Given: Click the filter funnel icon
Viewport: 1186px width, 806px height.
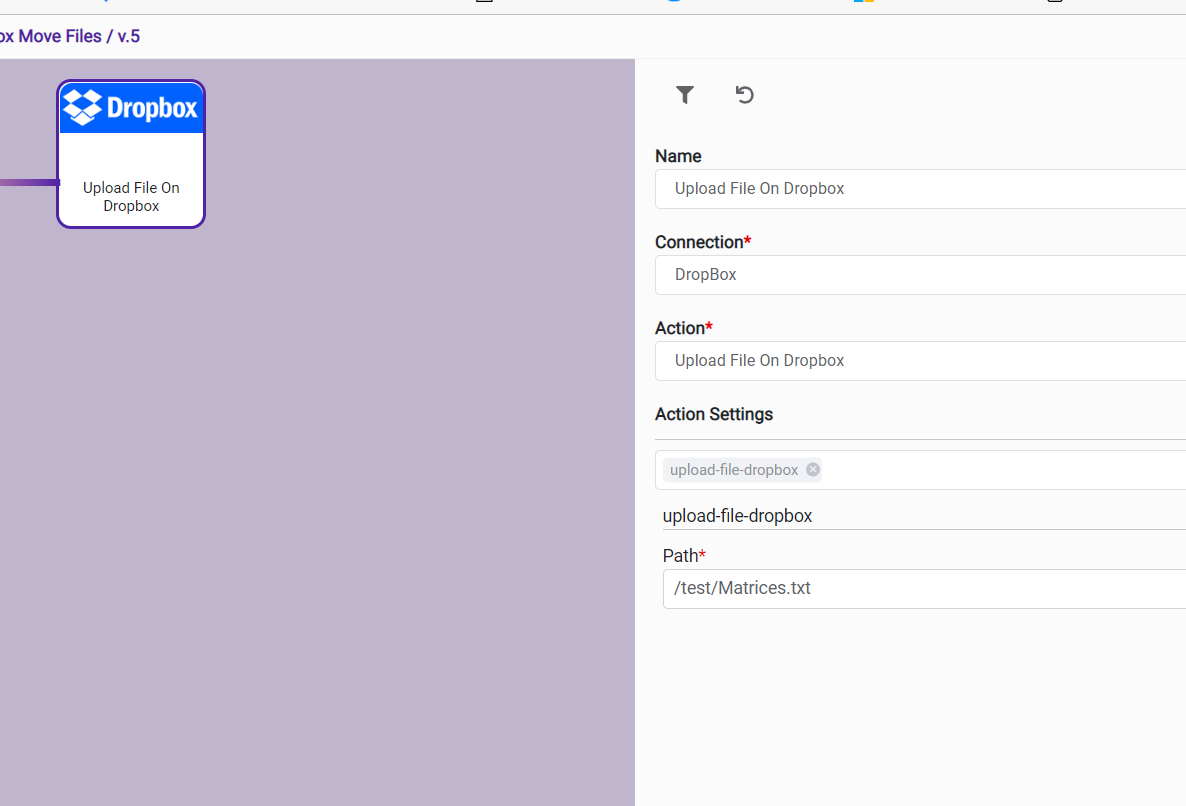Looking at the screenshot, I should (x=685, y=95).
